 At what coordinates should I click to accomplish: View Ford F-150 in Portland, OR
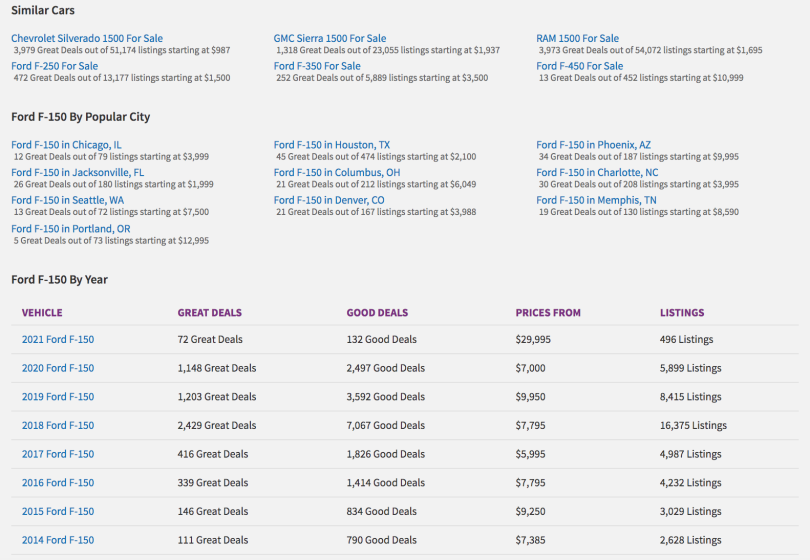coord(71,229)
